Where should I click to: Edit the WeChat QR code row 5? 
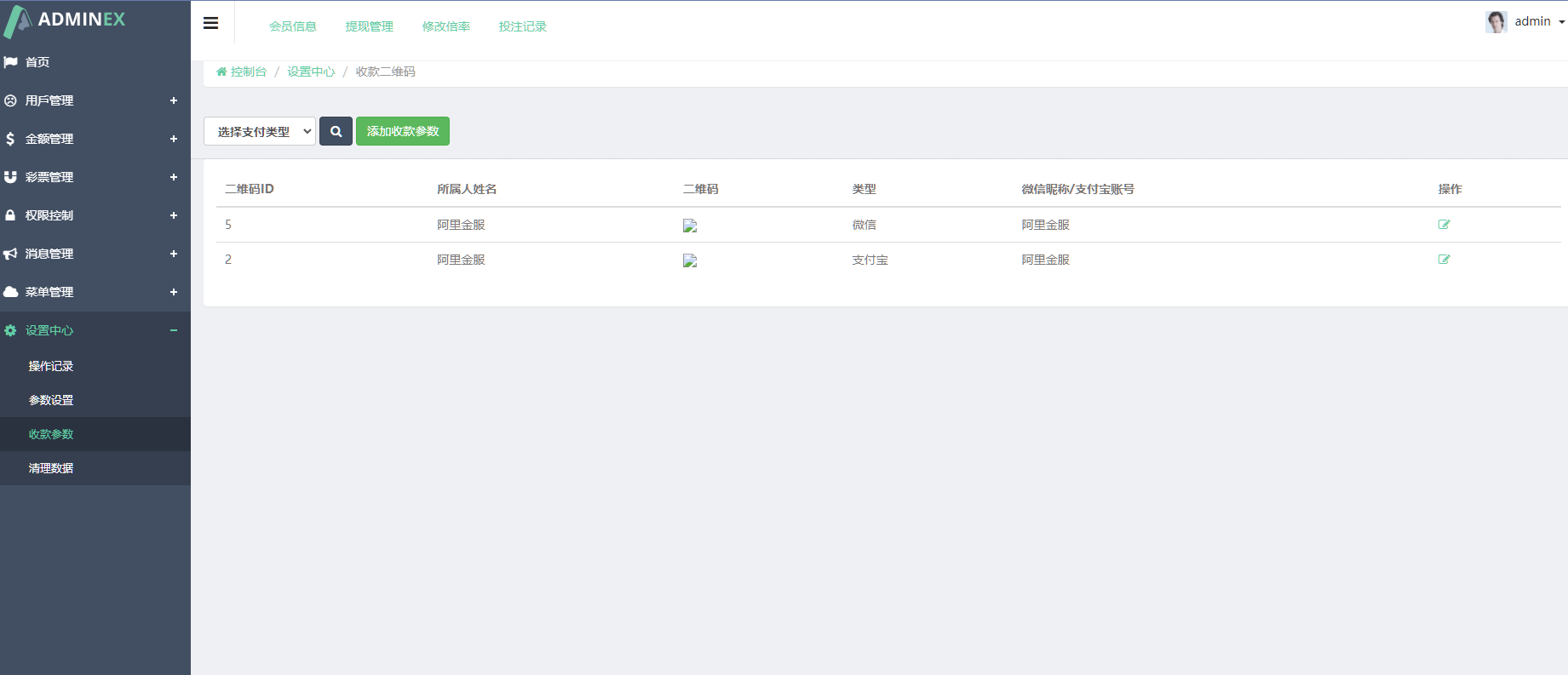pos(1444,225)
